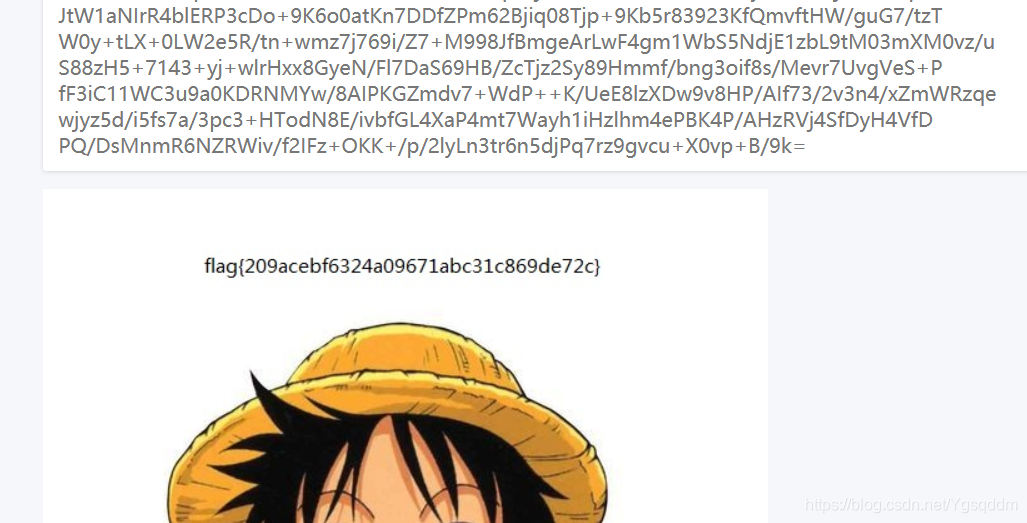Image resolution: width=1027 pixels, height=523 pixels.
Task: Click the gray gap between text box and image
Action: pos(405,180)
